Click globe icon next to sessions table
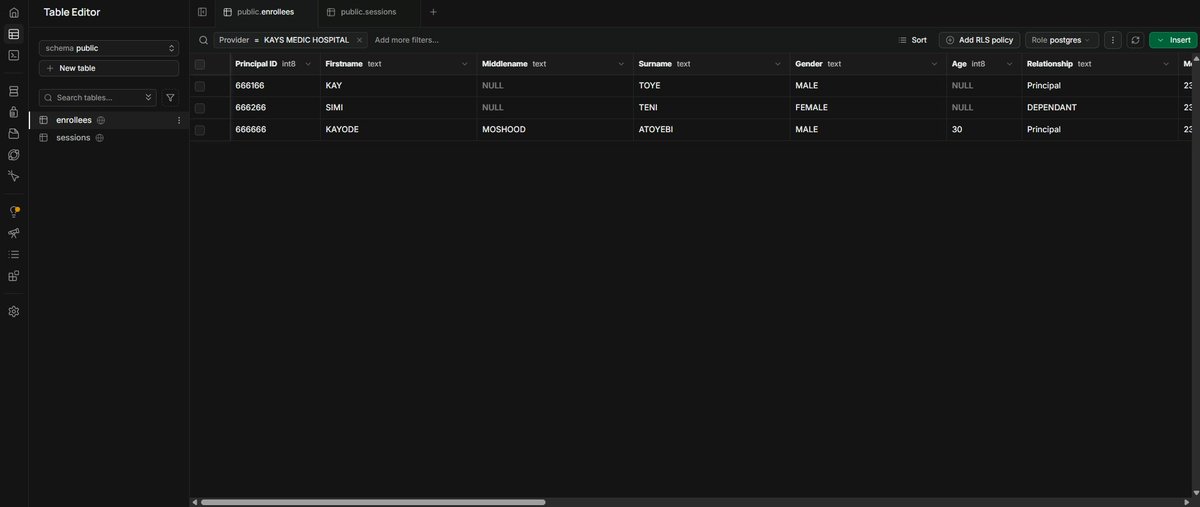The image size is (1200, 507). (x=99, y=138)
